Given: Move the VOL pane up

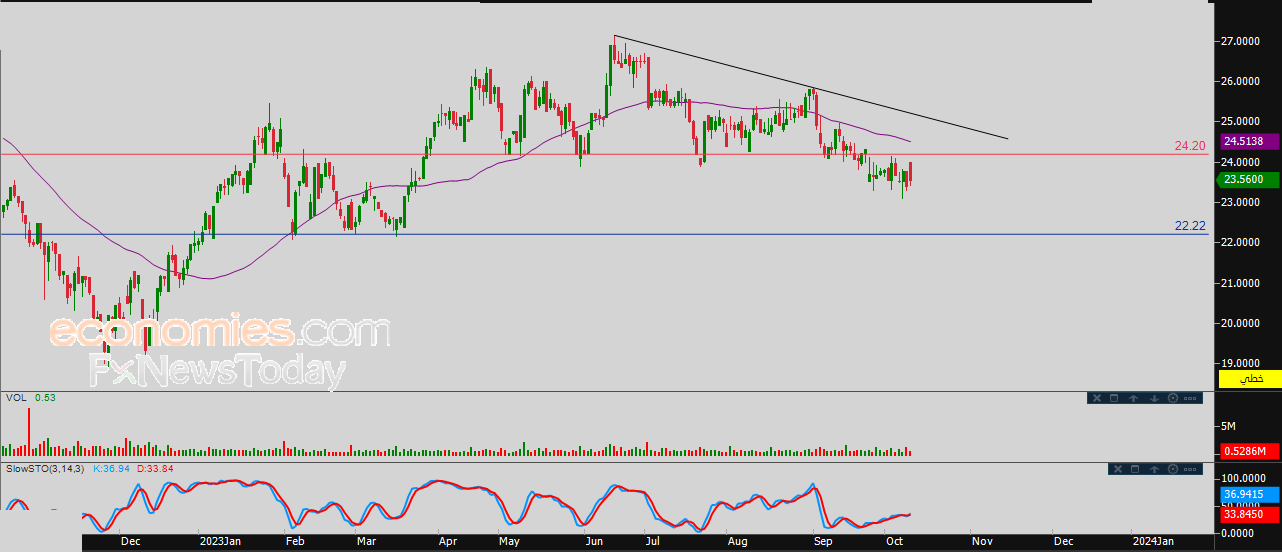Looking at the screenshot, I should (1134, 398).
